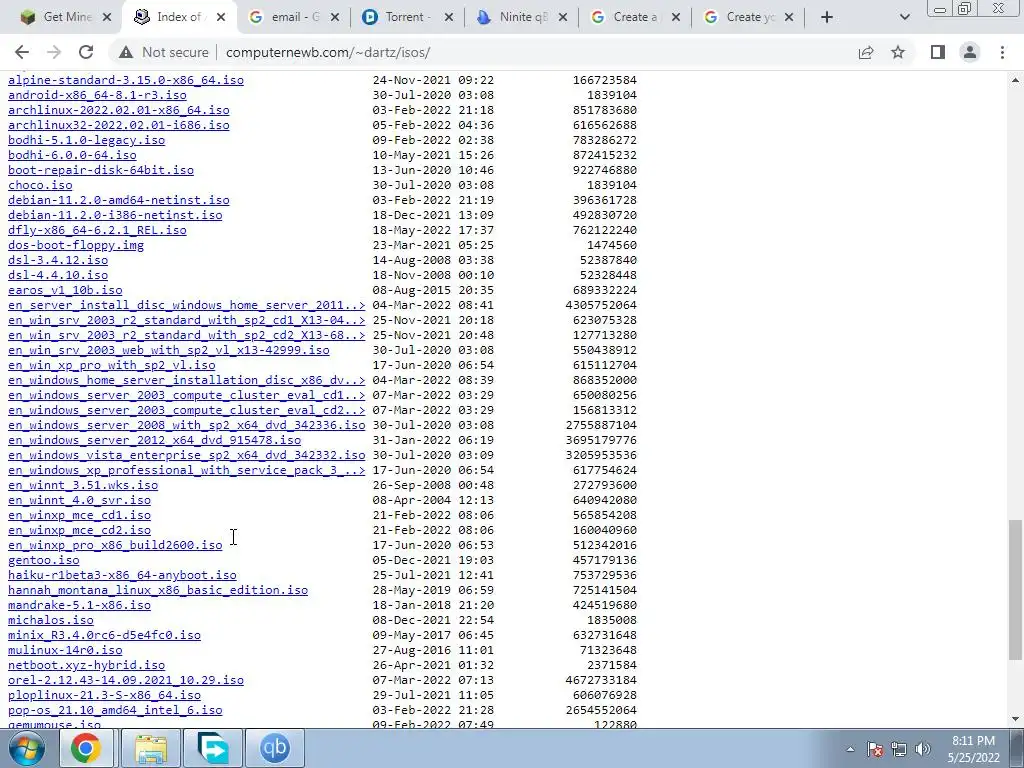1024x768 pixels.
Task: Download pop-os_21.10_amd64_intel_6.iso
Action: 115,710
